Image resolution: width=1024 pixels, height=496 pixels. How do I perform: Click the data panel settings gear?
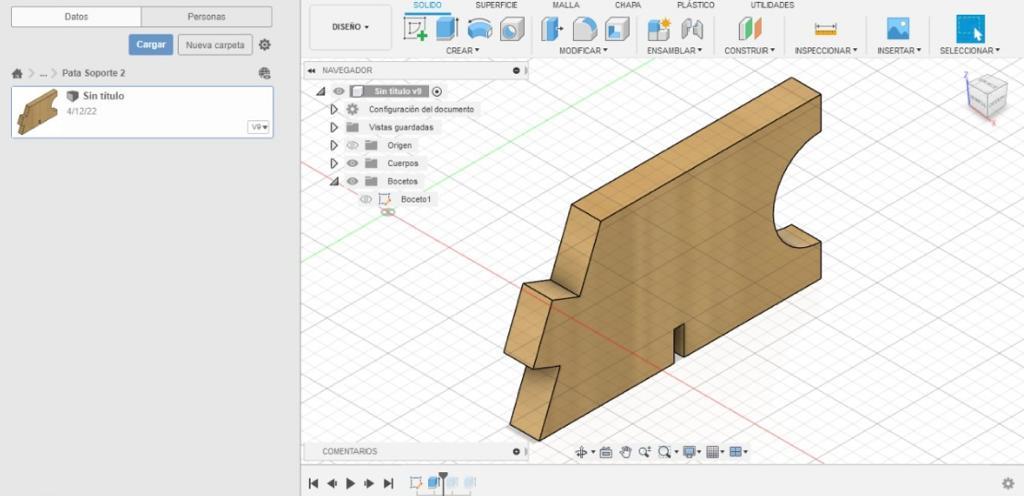point(264,45)
